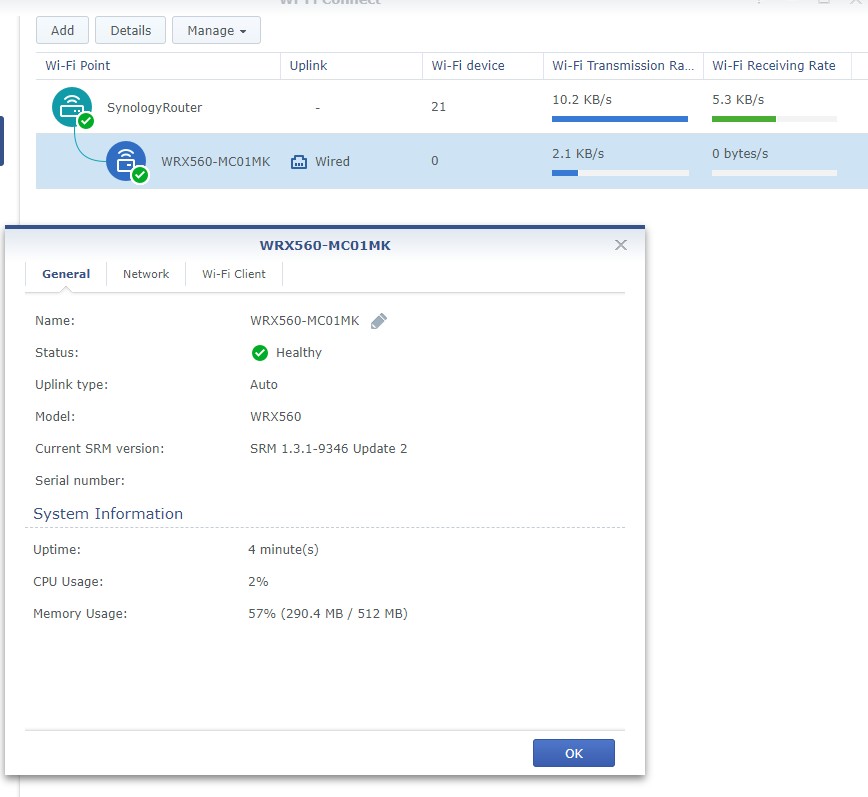
Task: Switch to the General tab
Action: coord(66,274)
